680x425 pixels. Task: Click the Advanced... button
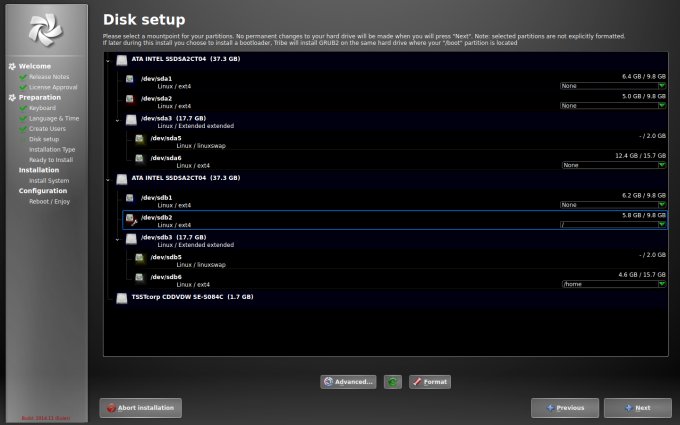coord(348,382)
